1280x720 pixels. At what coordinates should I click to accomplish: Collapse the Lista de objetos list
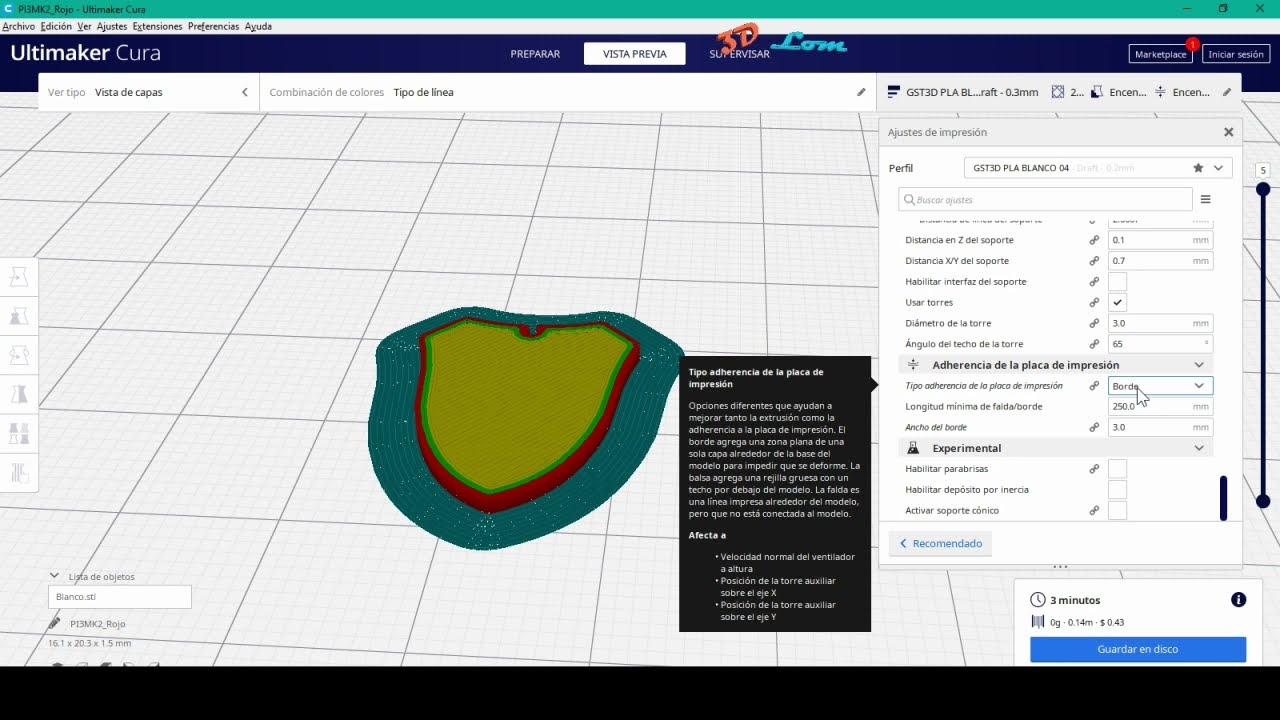54,576
